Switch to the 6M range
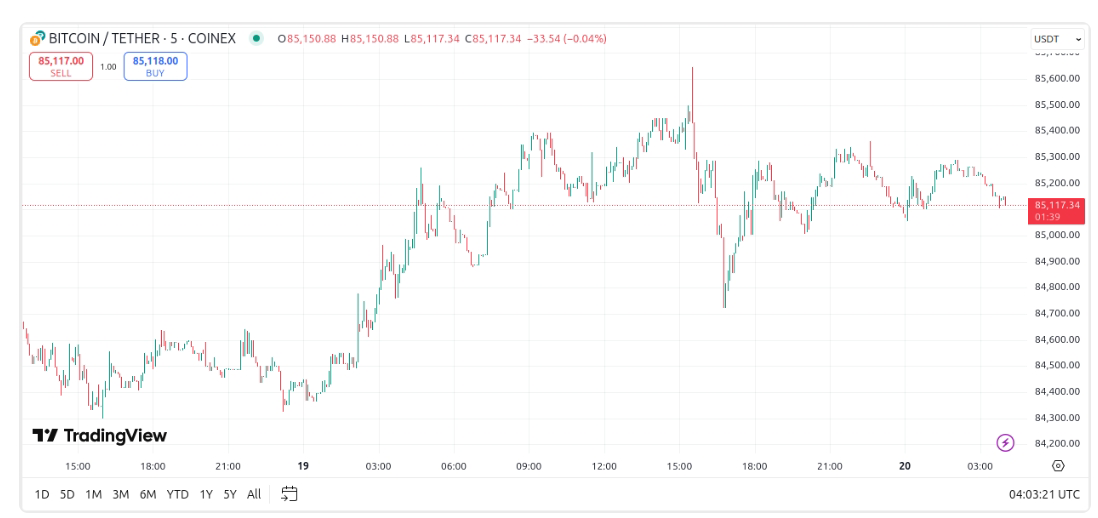Viewport: 1098px width, 518px height. click(x=147, y=494)
